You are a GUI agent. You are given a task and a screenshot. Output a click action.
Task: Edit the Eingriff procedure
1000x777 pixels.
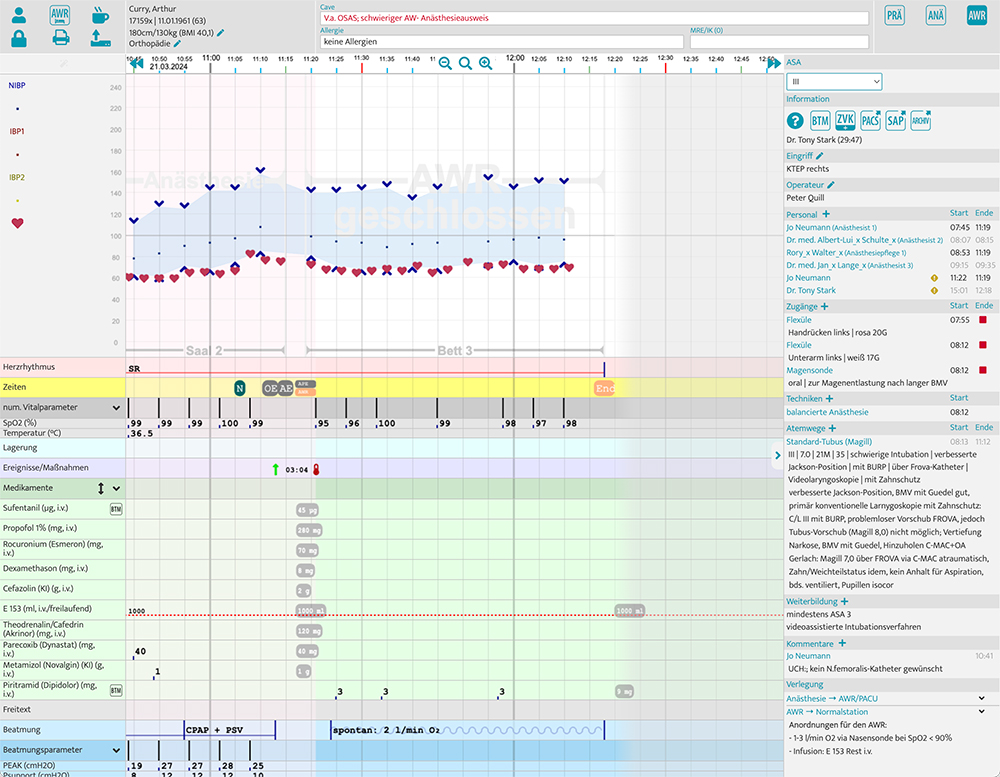click(820, 156)
